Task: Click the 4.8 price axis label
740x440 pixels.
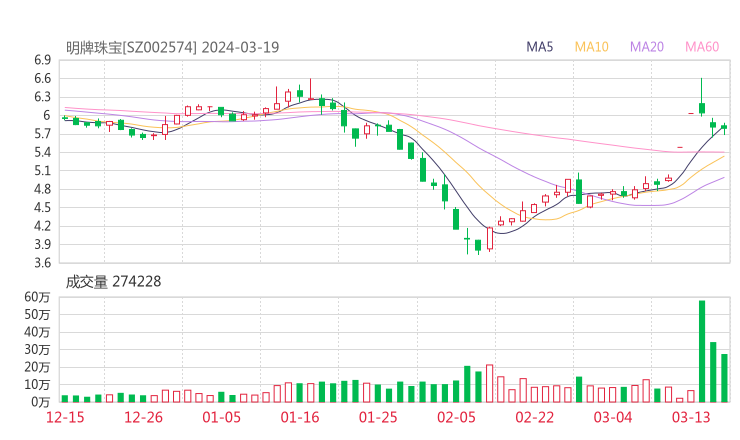Action: point(42,189)
